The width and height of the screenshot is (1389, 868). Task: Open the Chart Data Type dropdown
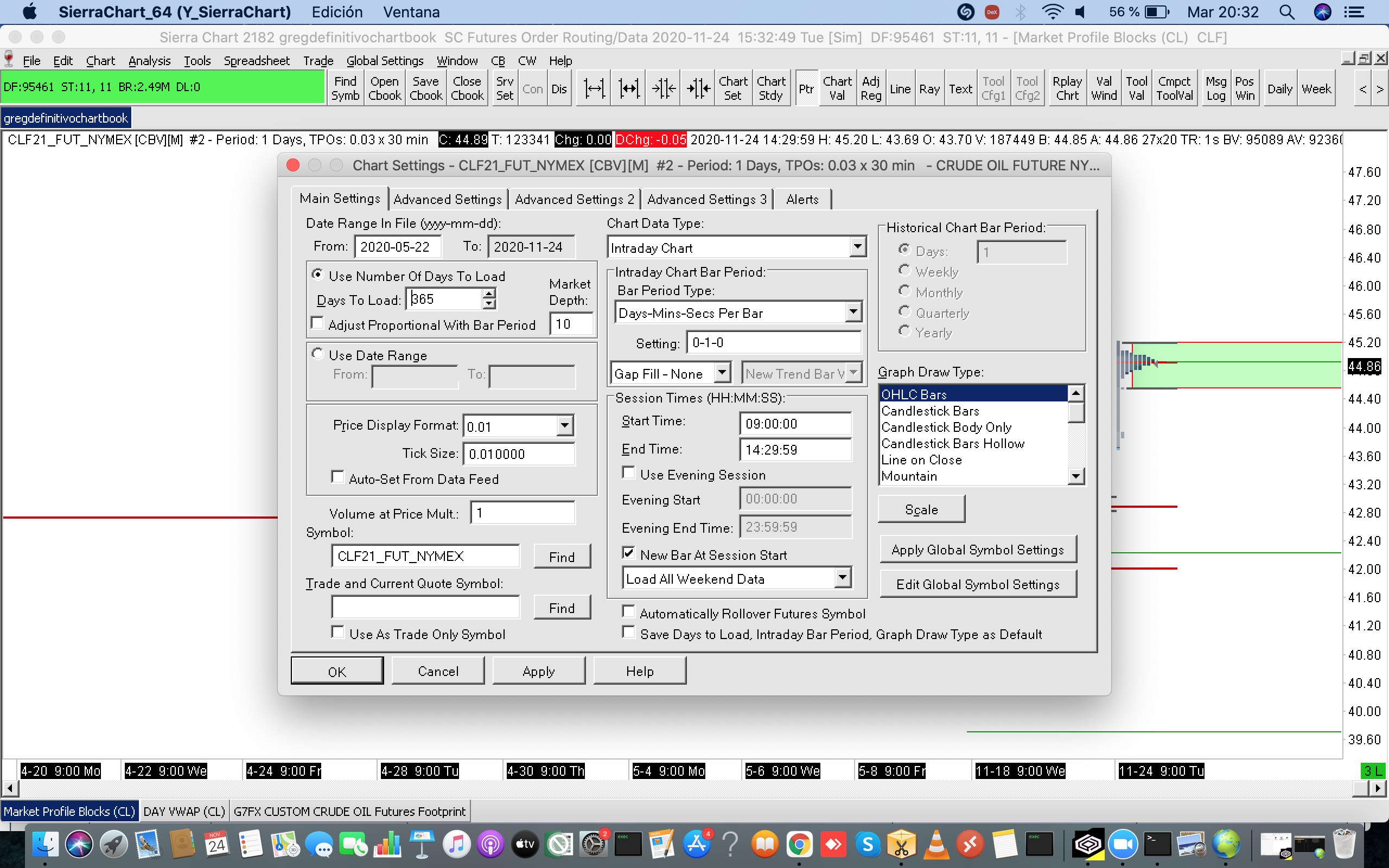pyautogui.click(x=857, y=247)
